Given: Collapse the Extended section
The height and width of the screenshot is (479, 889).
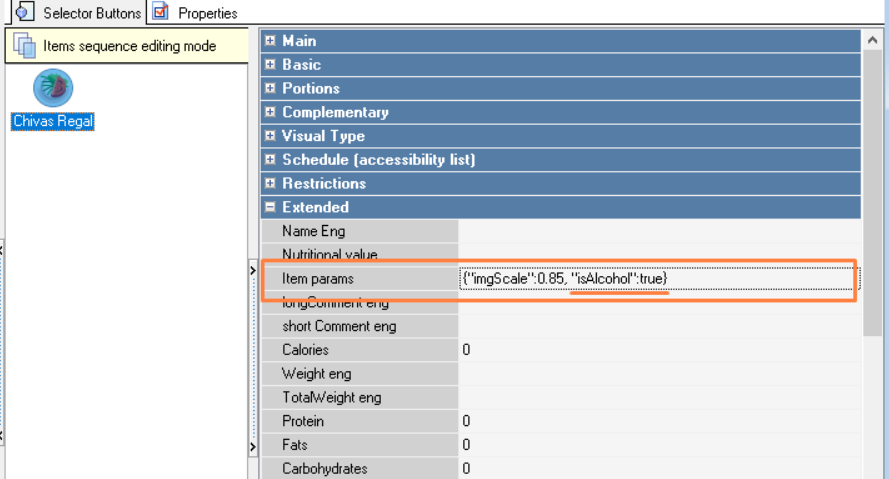Looking at the screenshot, I should pos(270,207).
